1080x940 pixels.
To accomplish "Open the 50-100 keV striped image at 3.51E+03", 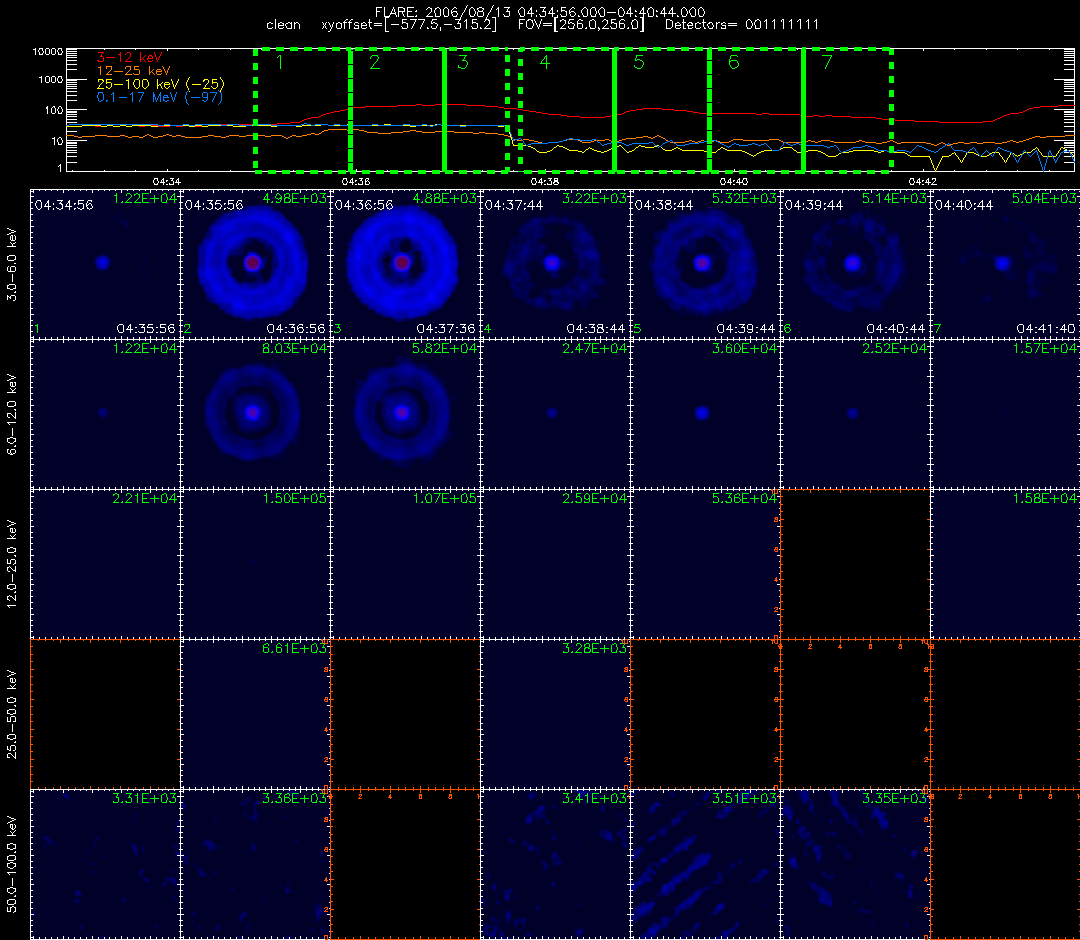I will coord(705,864).
